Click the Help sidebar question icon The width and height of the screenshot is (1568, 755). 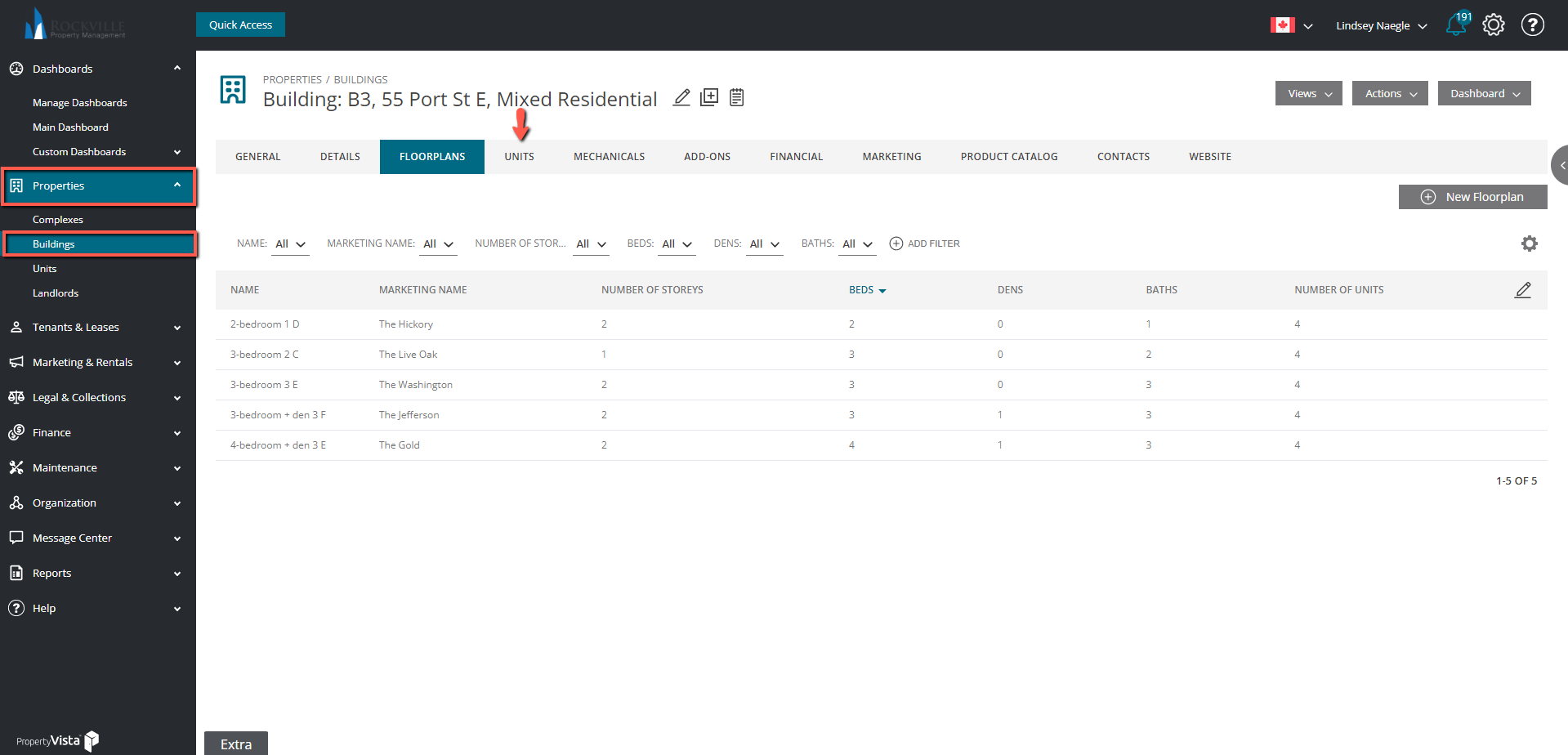pyautogui.click(x=16, y=608)
